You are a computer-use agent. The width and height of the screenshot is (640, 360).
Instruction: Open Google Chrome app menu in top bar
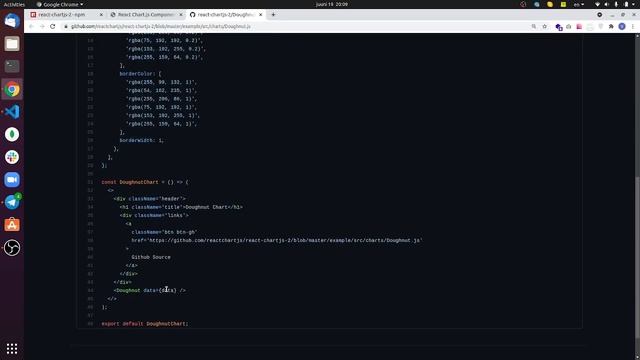click(60, 4)
